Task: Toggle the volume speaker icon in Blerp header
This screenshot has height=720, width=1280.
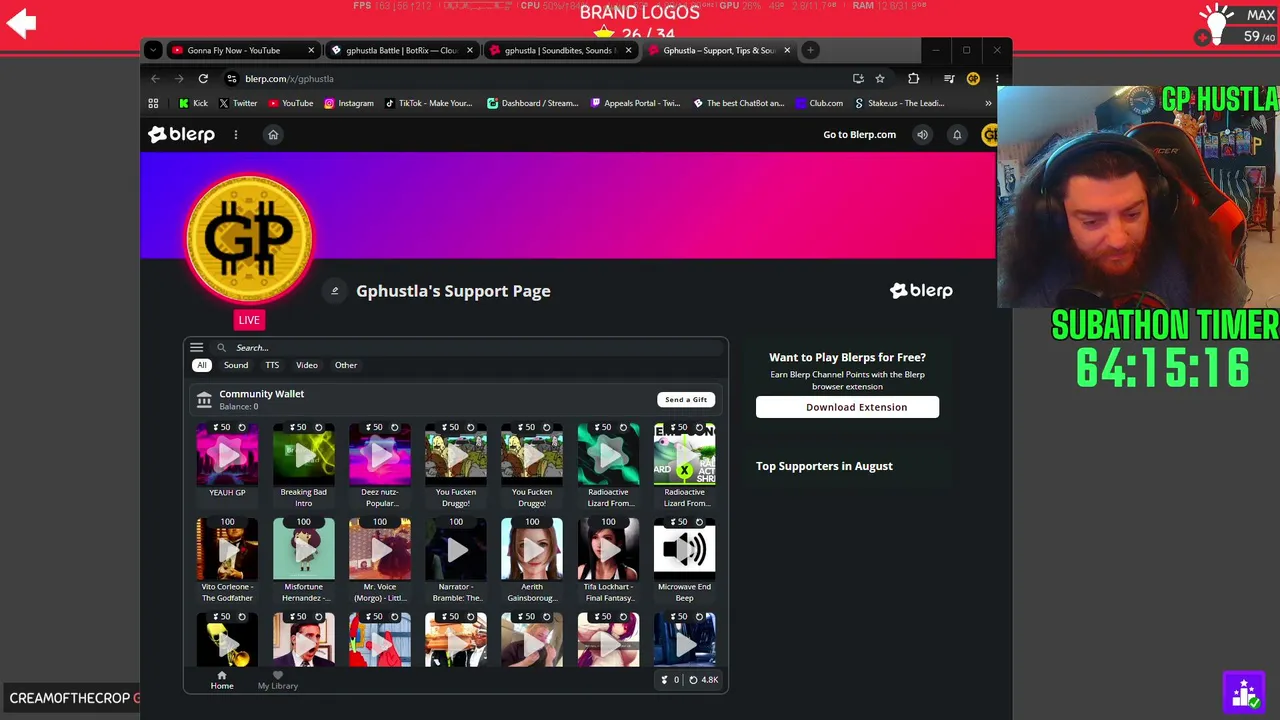Action: 922,135
